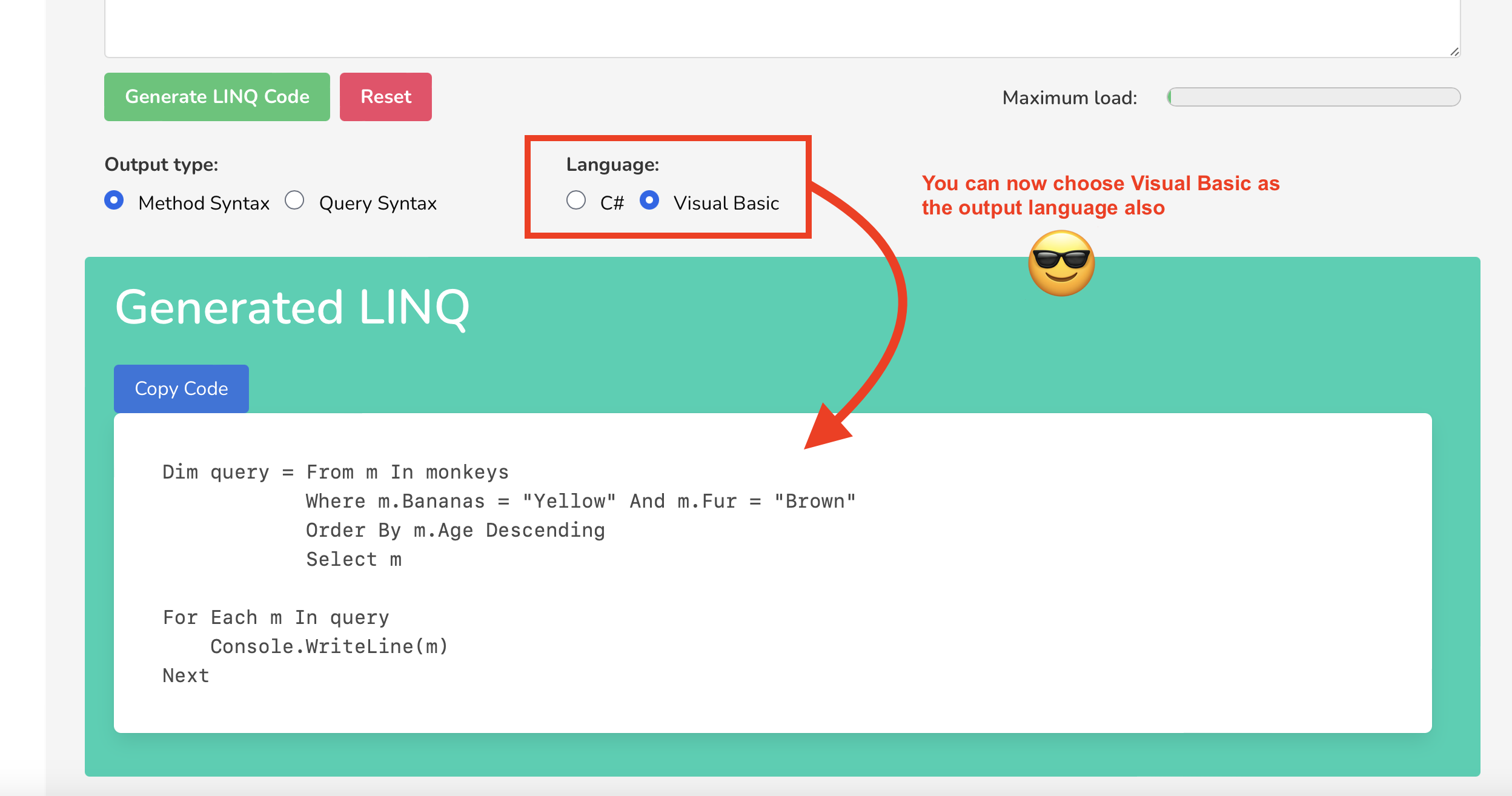
Task: Click inside the SQL input textarea
Action: pyautogui.click(x=781, y=27)
